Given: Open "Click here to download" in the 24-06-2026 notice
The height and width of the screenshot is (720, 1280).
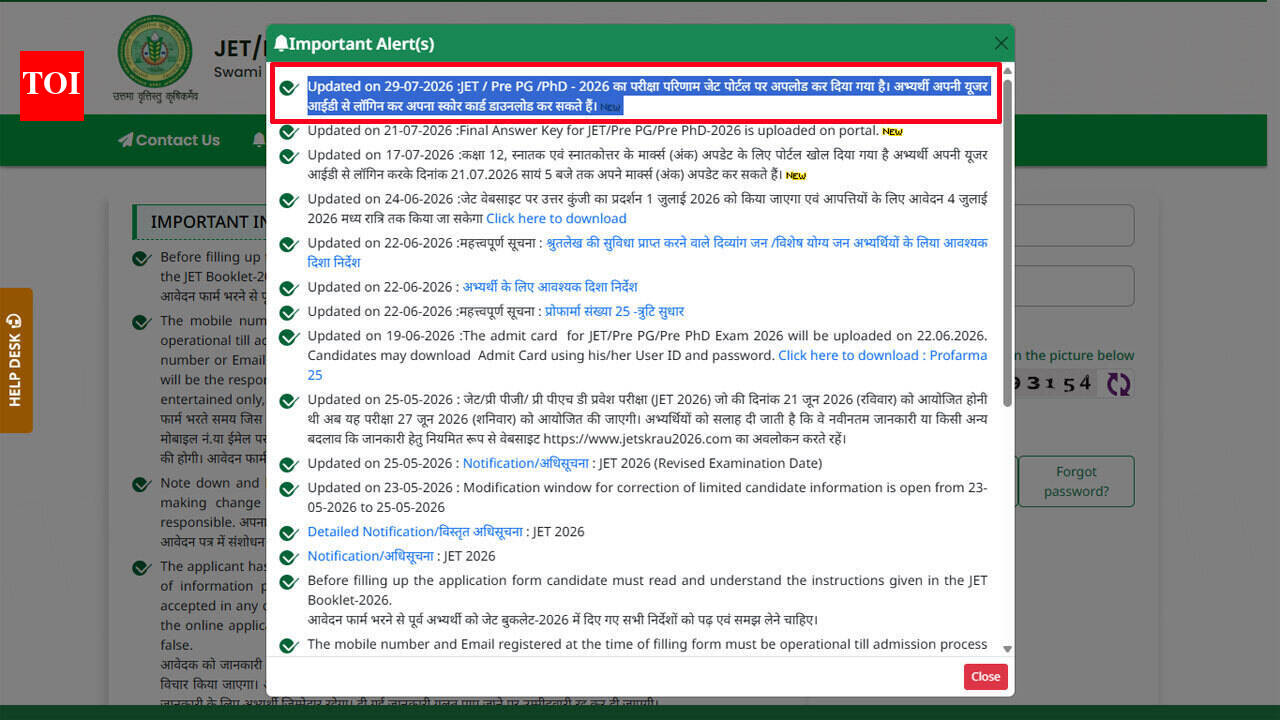Looking at the screenshot, I should [x=556, y=218].
